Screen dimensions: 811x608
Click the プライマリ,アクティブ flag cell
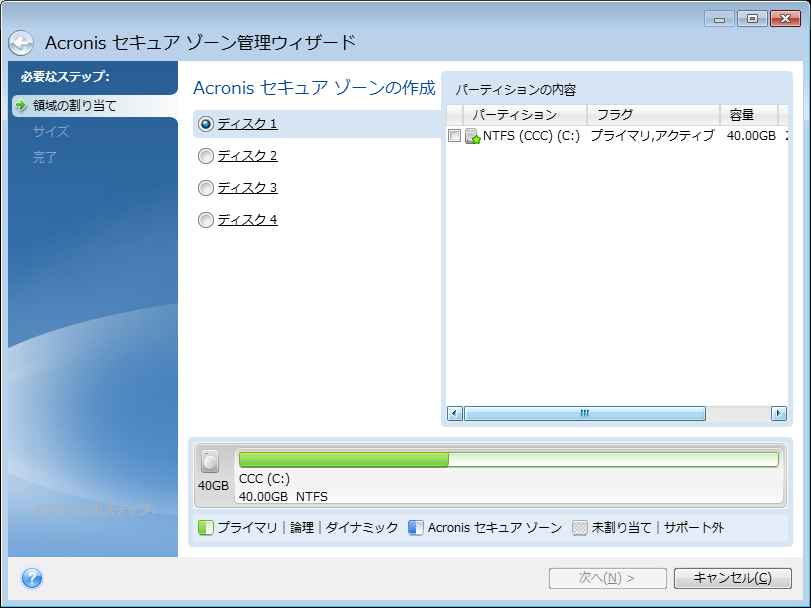(652, 135)
